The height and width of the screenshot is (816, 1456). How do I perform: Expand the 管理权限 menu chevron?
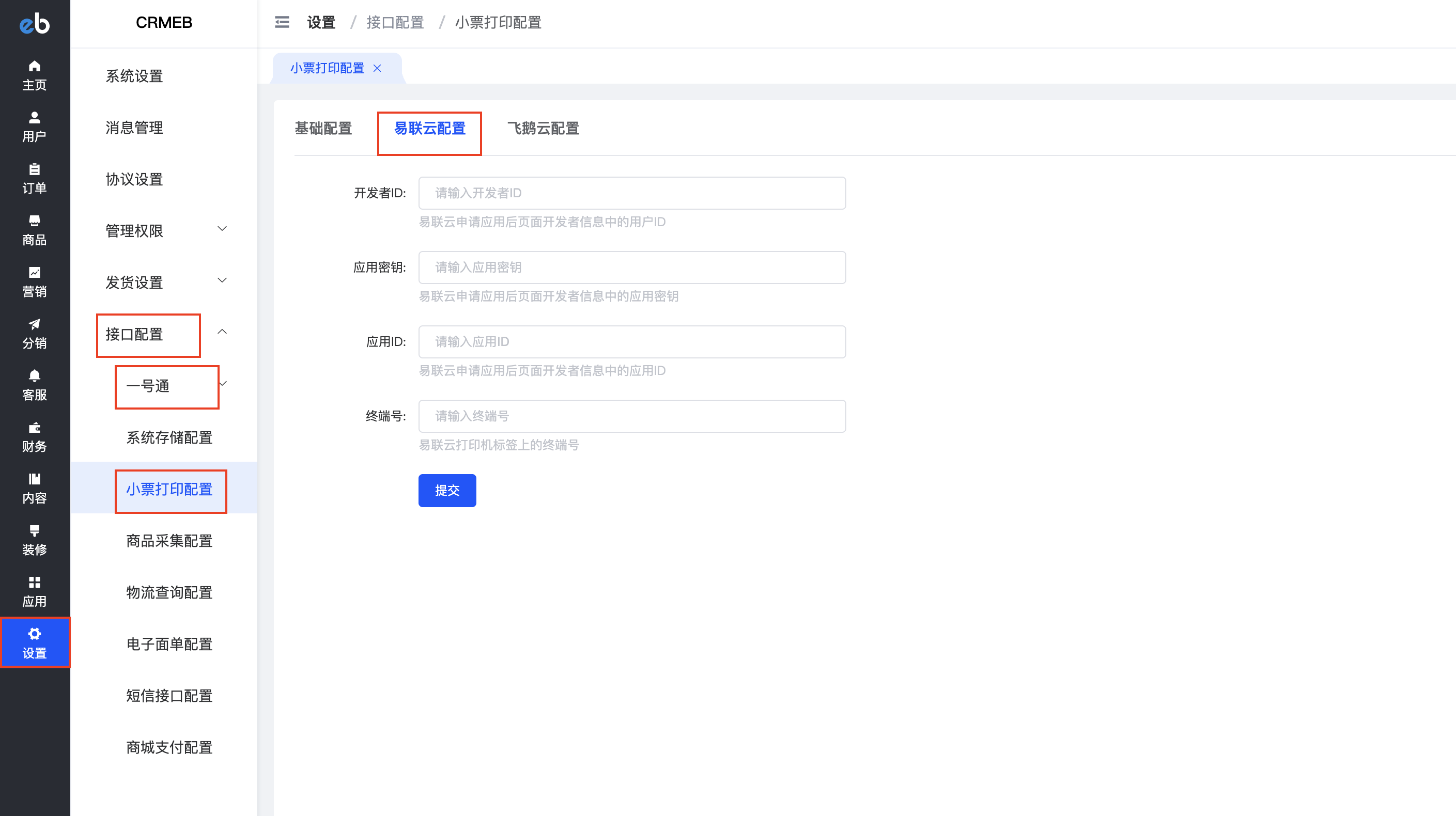pos(222,229)
